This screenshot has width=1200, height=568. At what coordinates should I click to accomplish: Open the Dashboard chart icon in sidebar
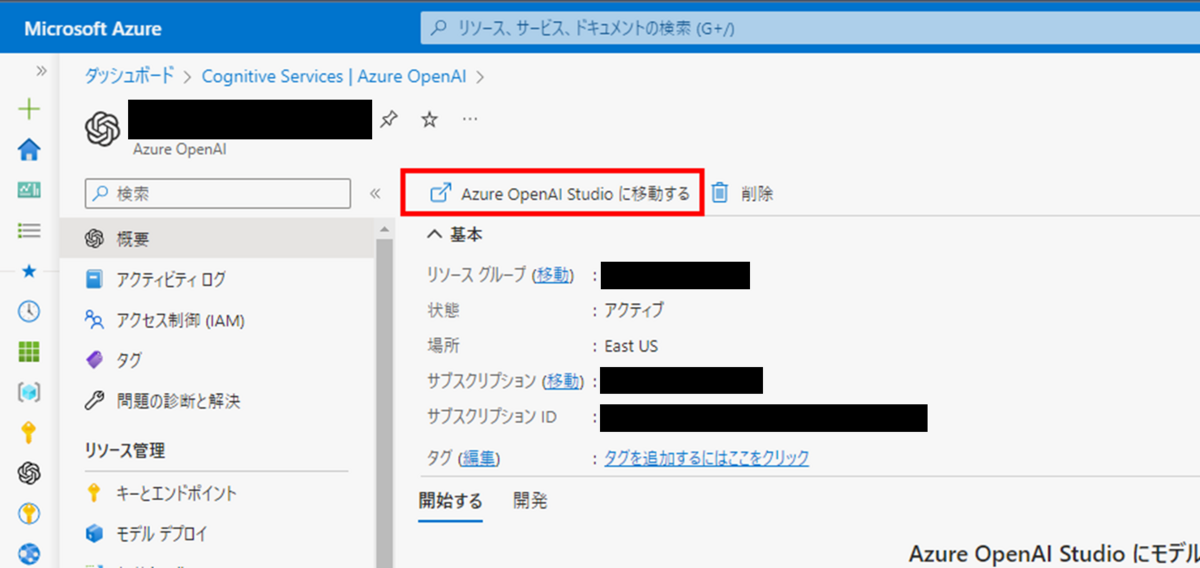coord(30,190)
